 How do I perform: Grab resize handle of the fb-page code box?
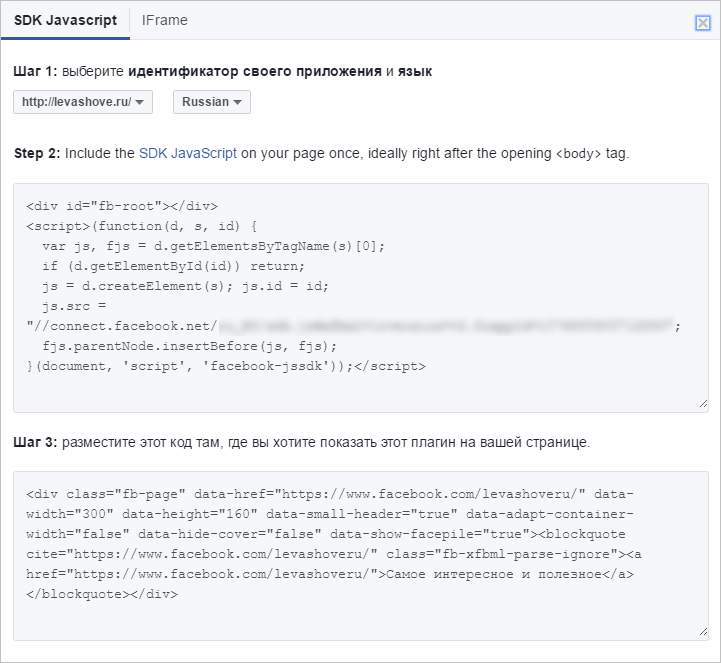pos(703,632)
